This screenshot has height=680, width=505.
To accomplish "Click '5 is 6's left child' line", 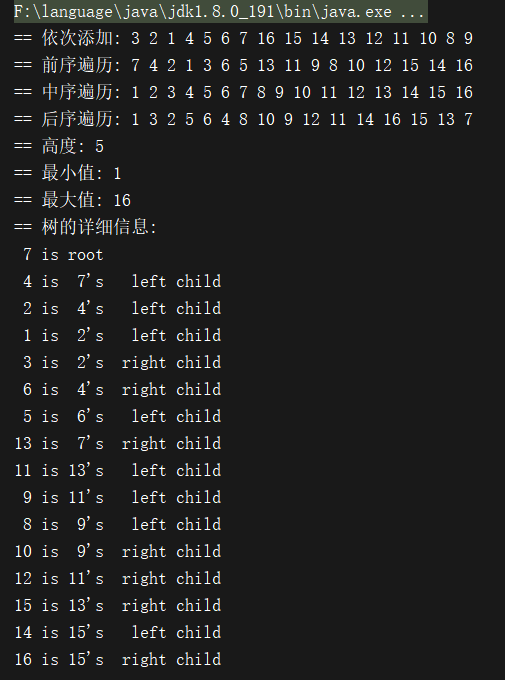I will coord(122,416).
